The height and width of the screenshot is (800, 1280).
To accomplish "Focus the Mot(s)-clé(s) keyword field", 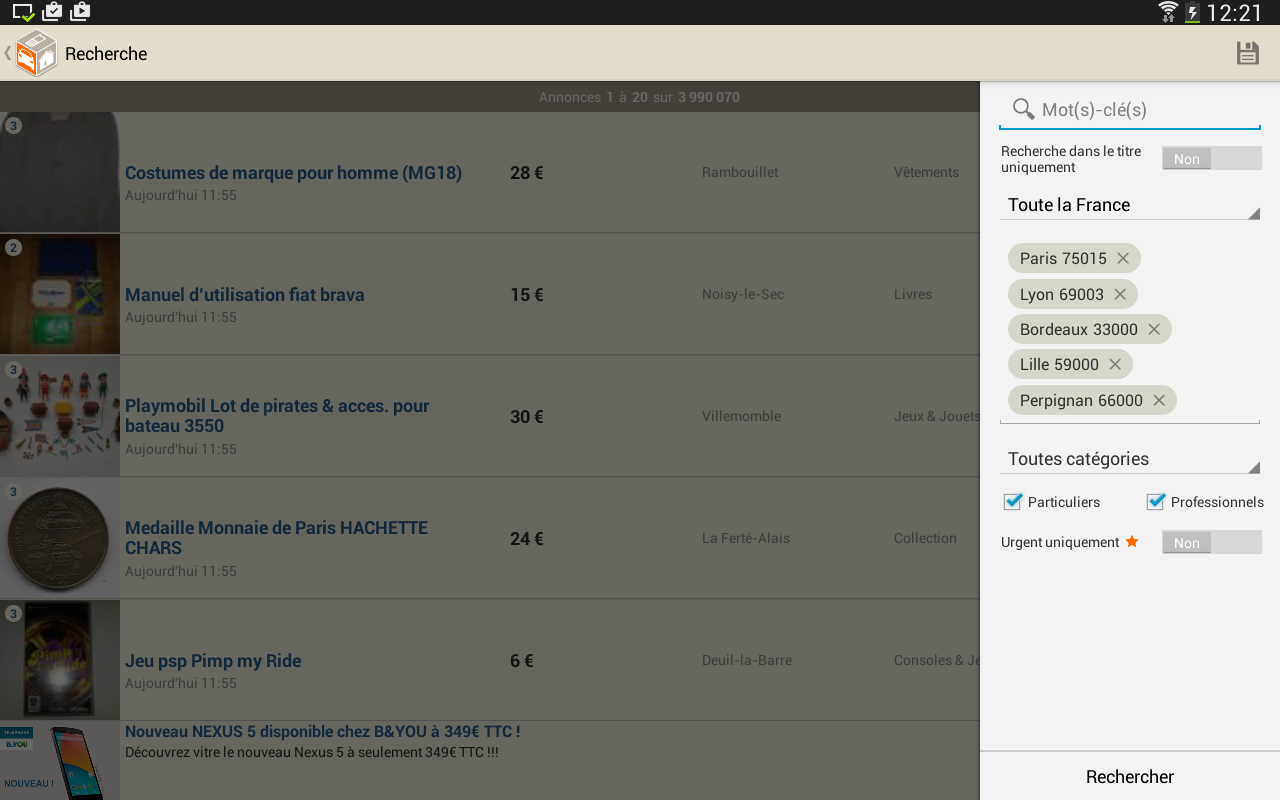I will click(x=1130, y=110).
